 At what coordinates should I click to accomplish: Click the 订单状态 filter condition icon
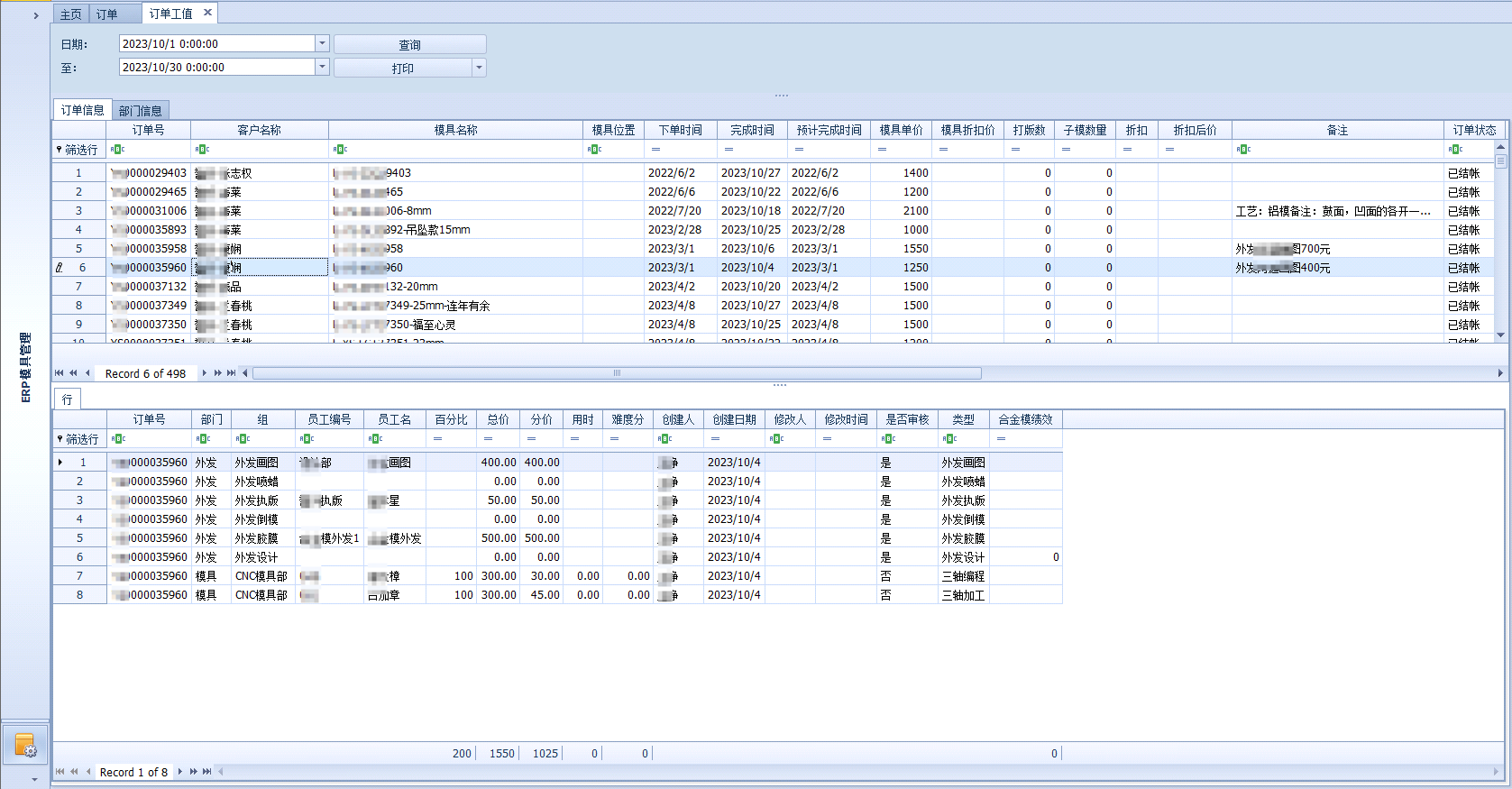(x=1455, y=150)
